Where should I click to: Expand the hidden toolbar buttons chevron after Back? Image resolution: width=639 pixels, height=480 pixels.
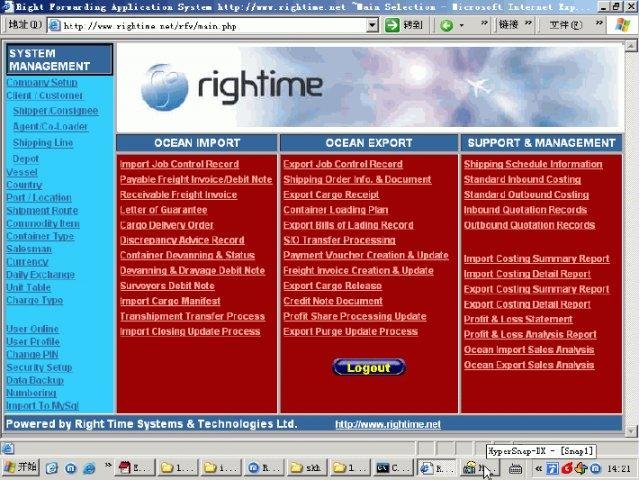pyautogui.click(x=484, y=24)
